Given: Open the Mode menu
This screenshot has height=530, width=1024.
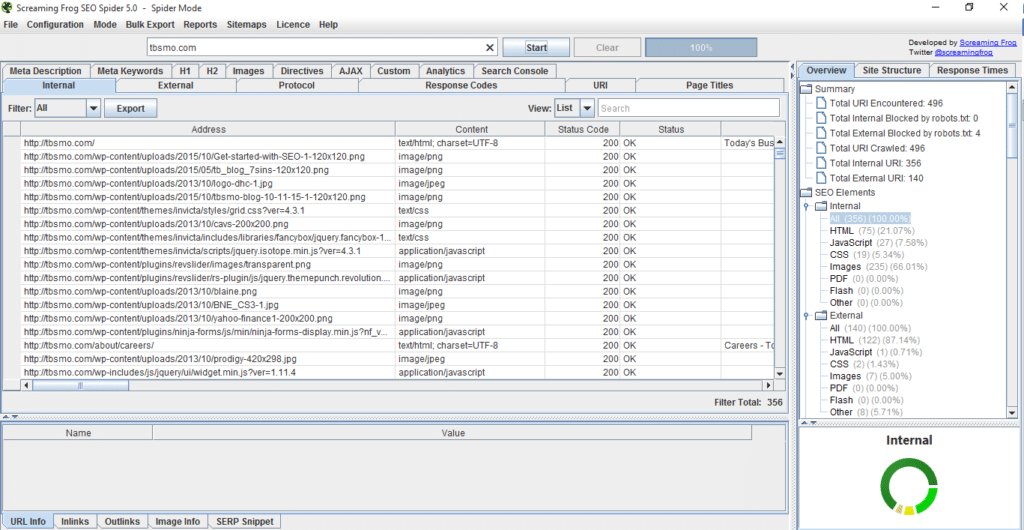Looking at the screenshot, I should click(104, 25).
